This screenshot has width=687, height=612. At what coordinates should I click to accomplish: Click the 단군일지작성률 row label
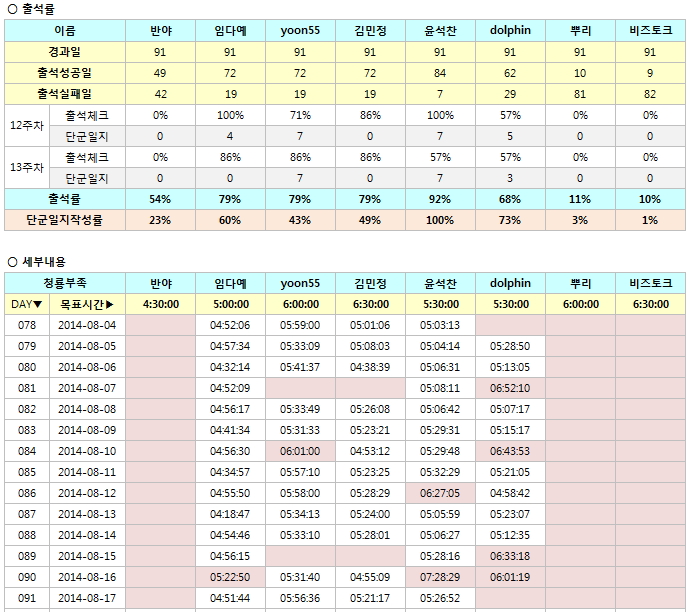pyautogui.click(x=65, y=220)
